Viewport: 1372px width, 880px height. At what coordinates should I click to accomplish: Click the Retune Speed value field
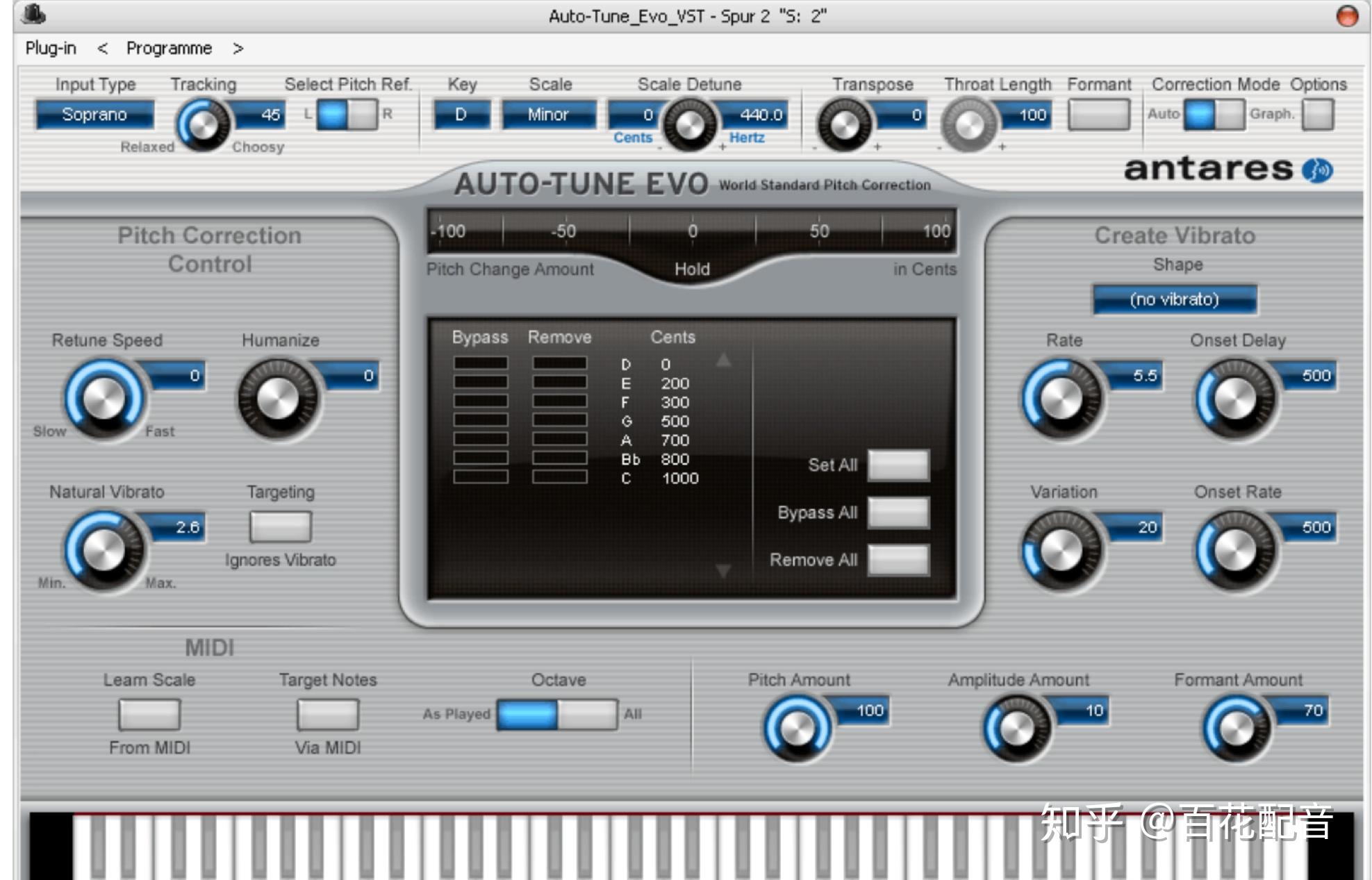[174, 376]
